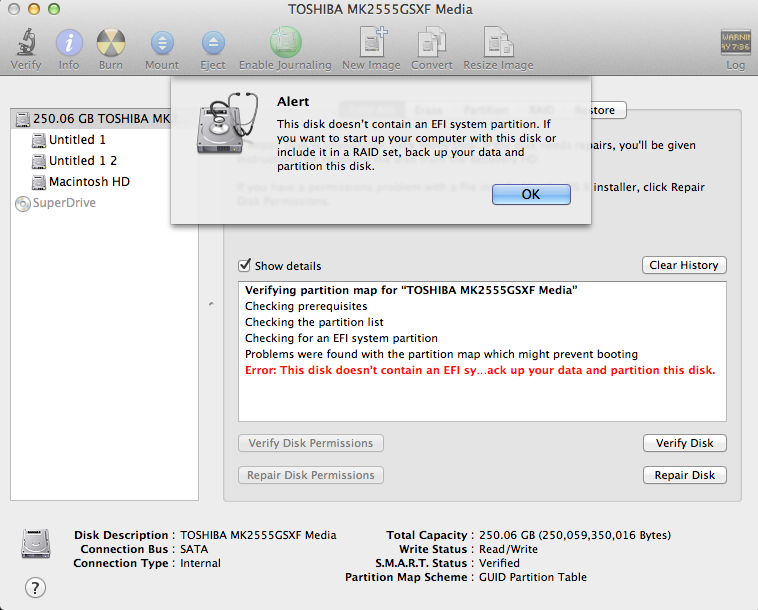Click the 'Checking the partition list' log line
The height and width of the screenshot is (610, 758).
314,322
